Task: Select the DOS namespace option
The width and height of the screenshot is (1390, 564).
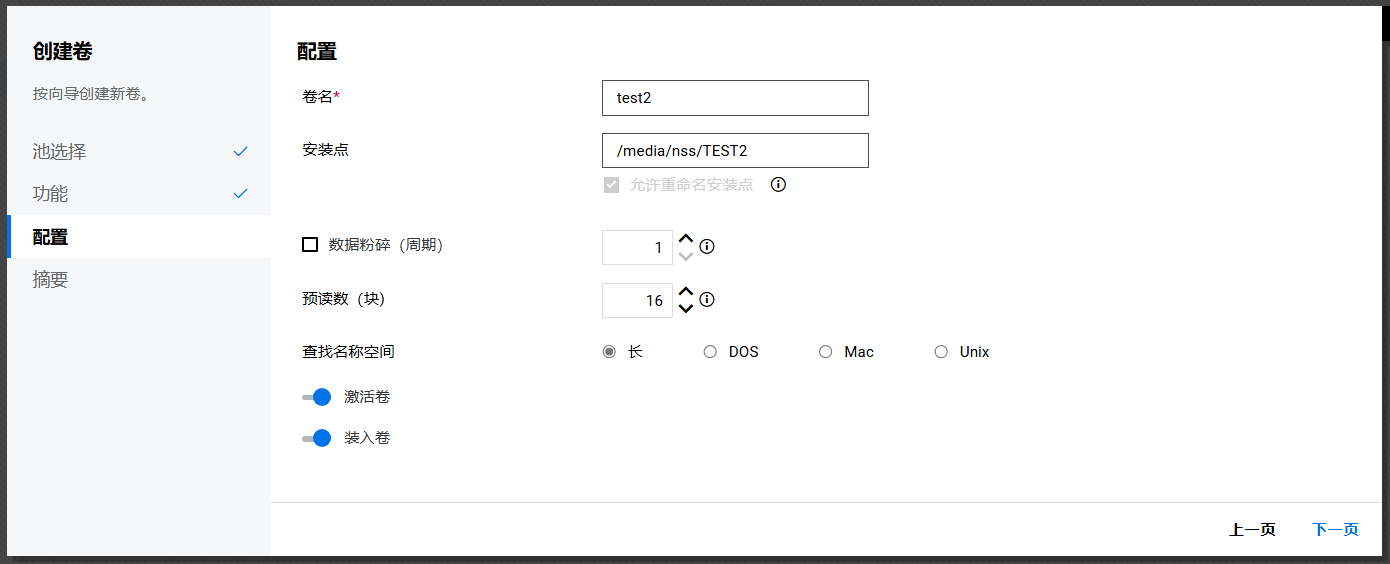Action: 710,352
